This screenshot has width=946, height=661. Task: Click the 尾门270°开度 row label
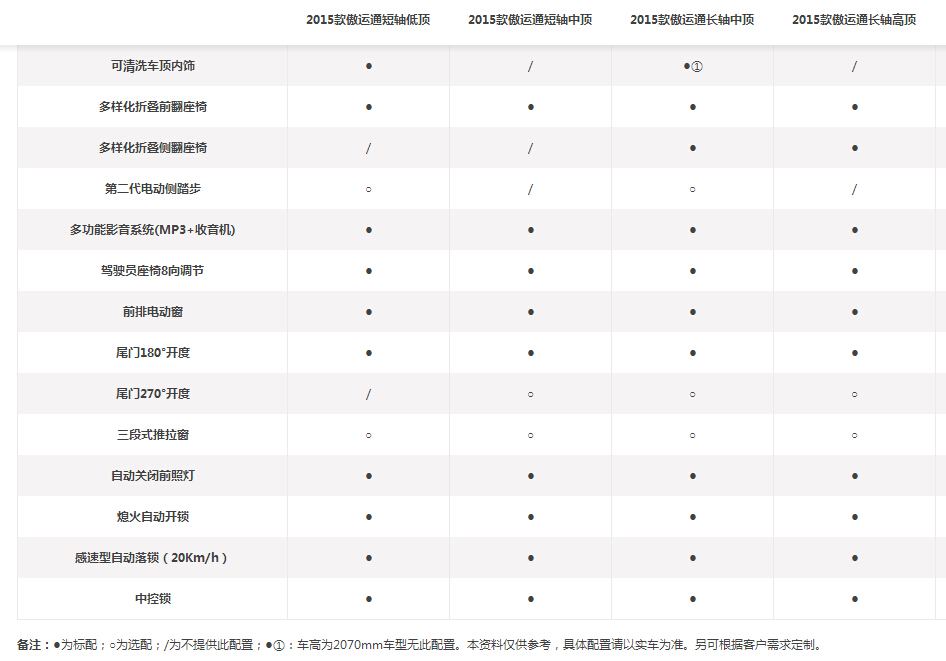pyautogui.click(x=153, y=394)
